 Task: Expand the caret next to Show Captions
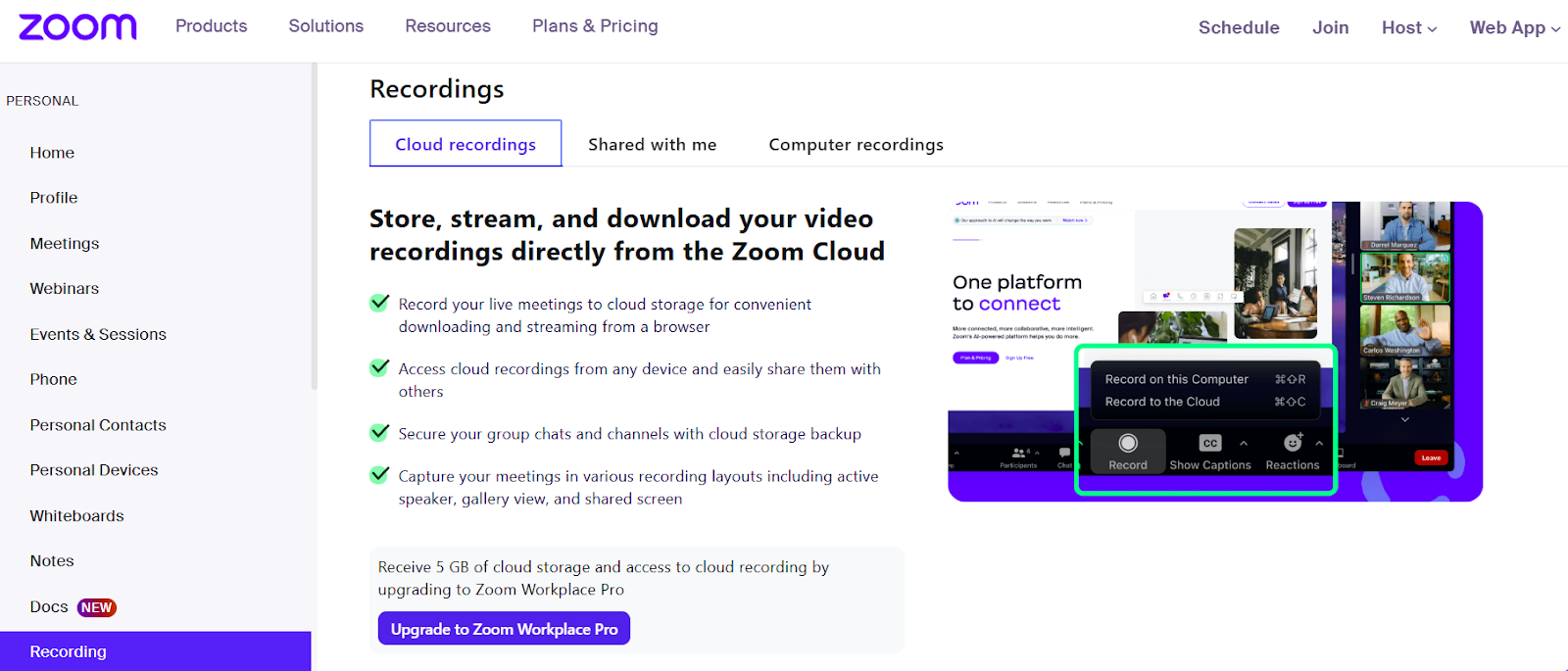point(1244,444)
